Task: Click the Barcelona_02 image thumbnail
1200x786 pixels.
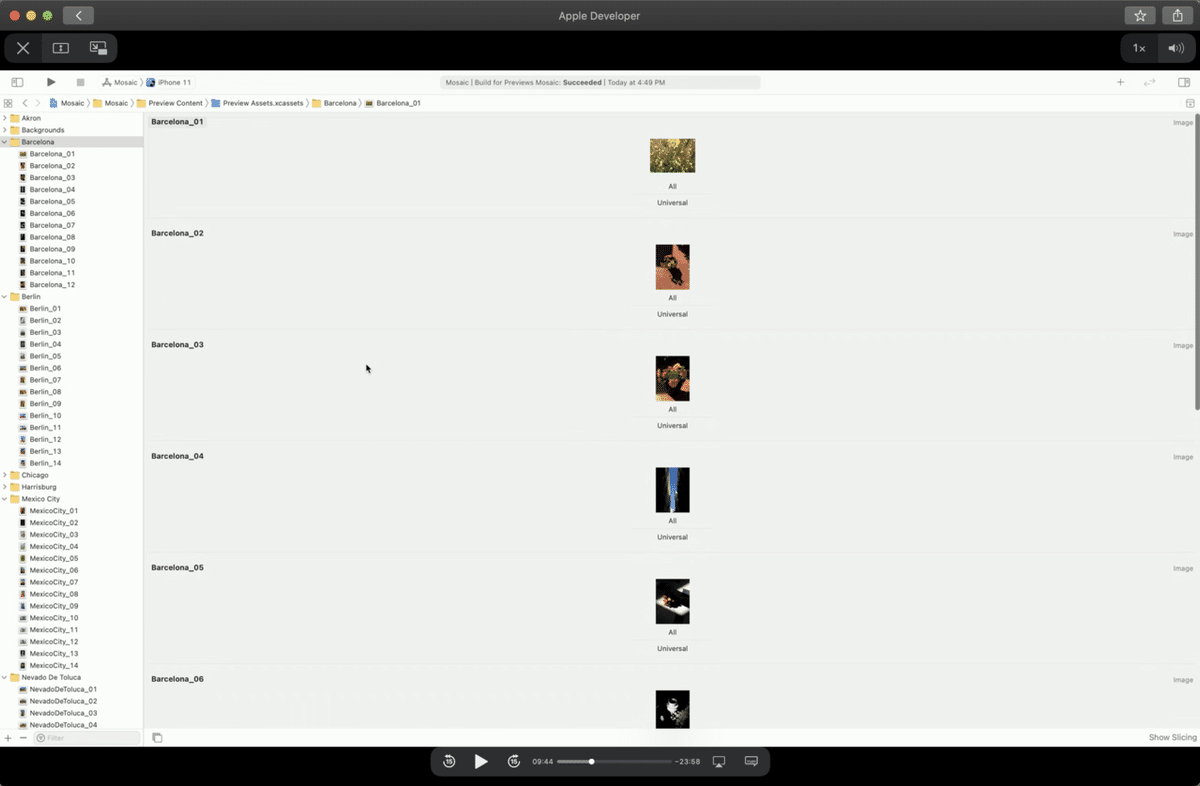Action: [672, 267]
